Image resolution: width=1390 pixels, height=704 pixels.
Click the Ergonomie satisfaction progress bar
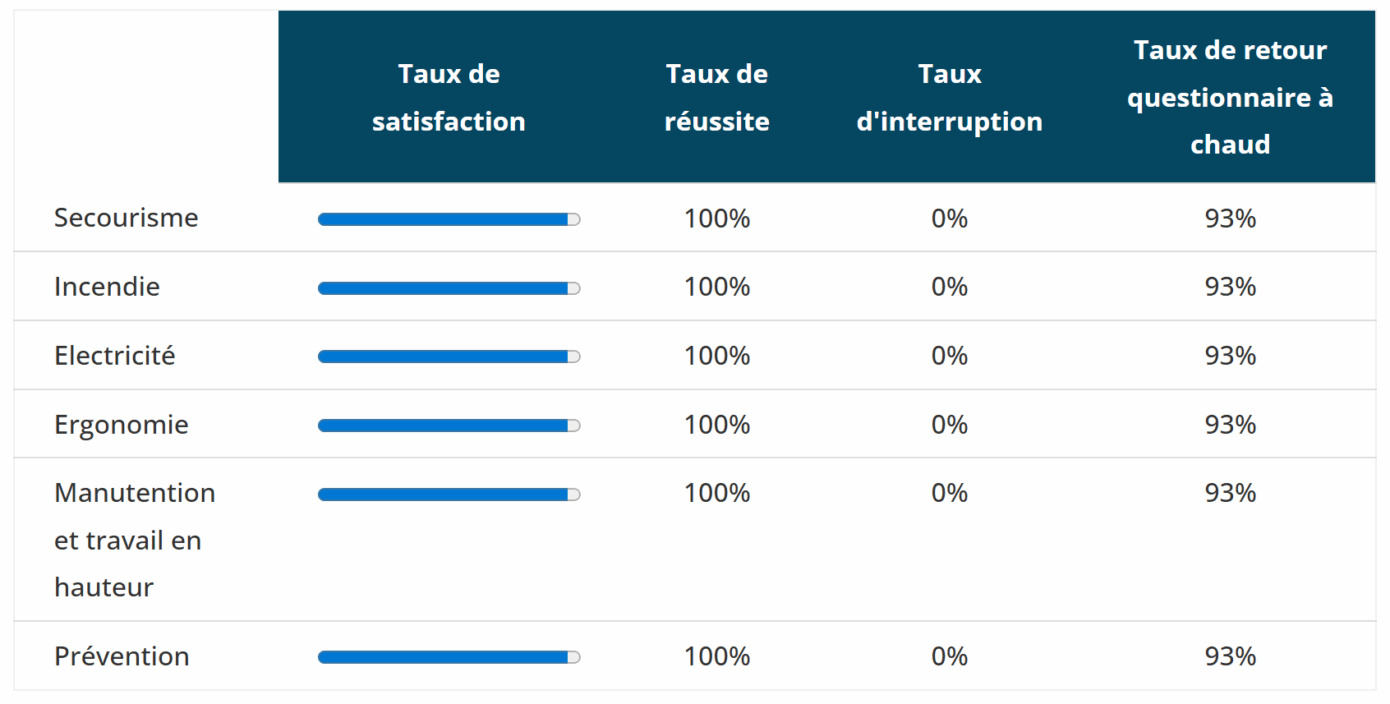448,426
